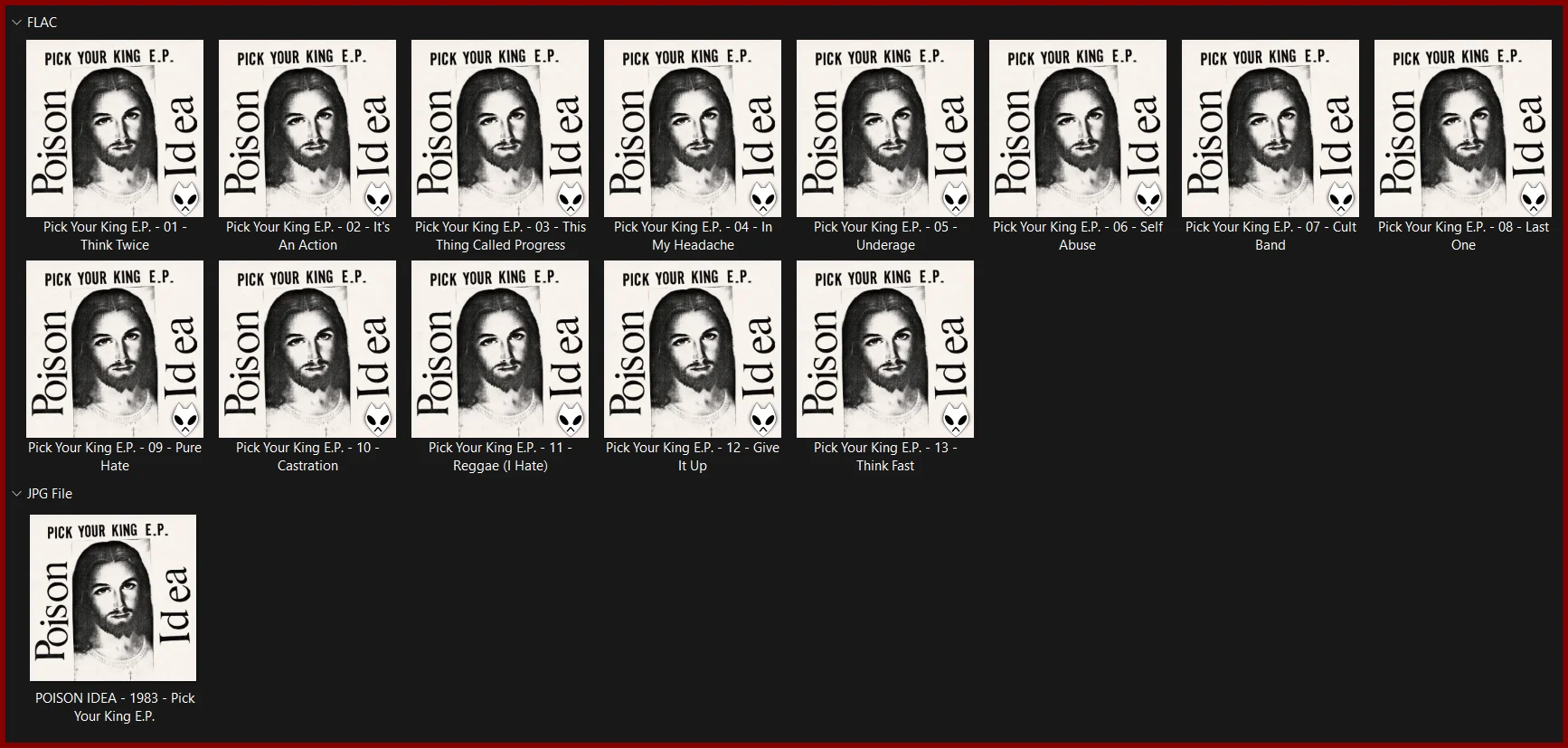Click the file name 'Pick Your King E.P. - 01 - Think Twice'
Image resolution: width=1568 pixels, height=748 pixels.
[115, 236]
